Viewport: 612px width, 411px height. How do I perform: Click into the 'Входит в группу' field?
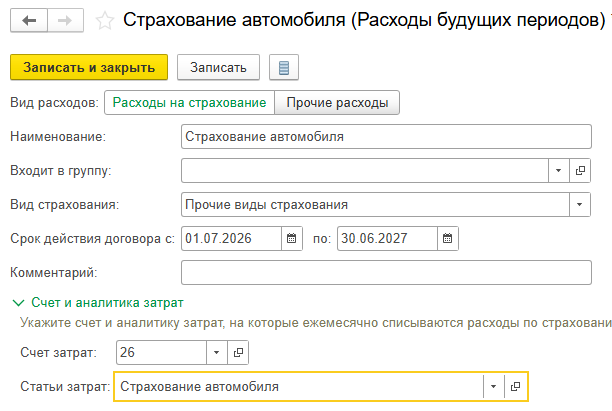(x=365, y=171)
